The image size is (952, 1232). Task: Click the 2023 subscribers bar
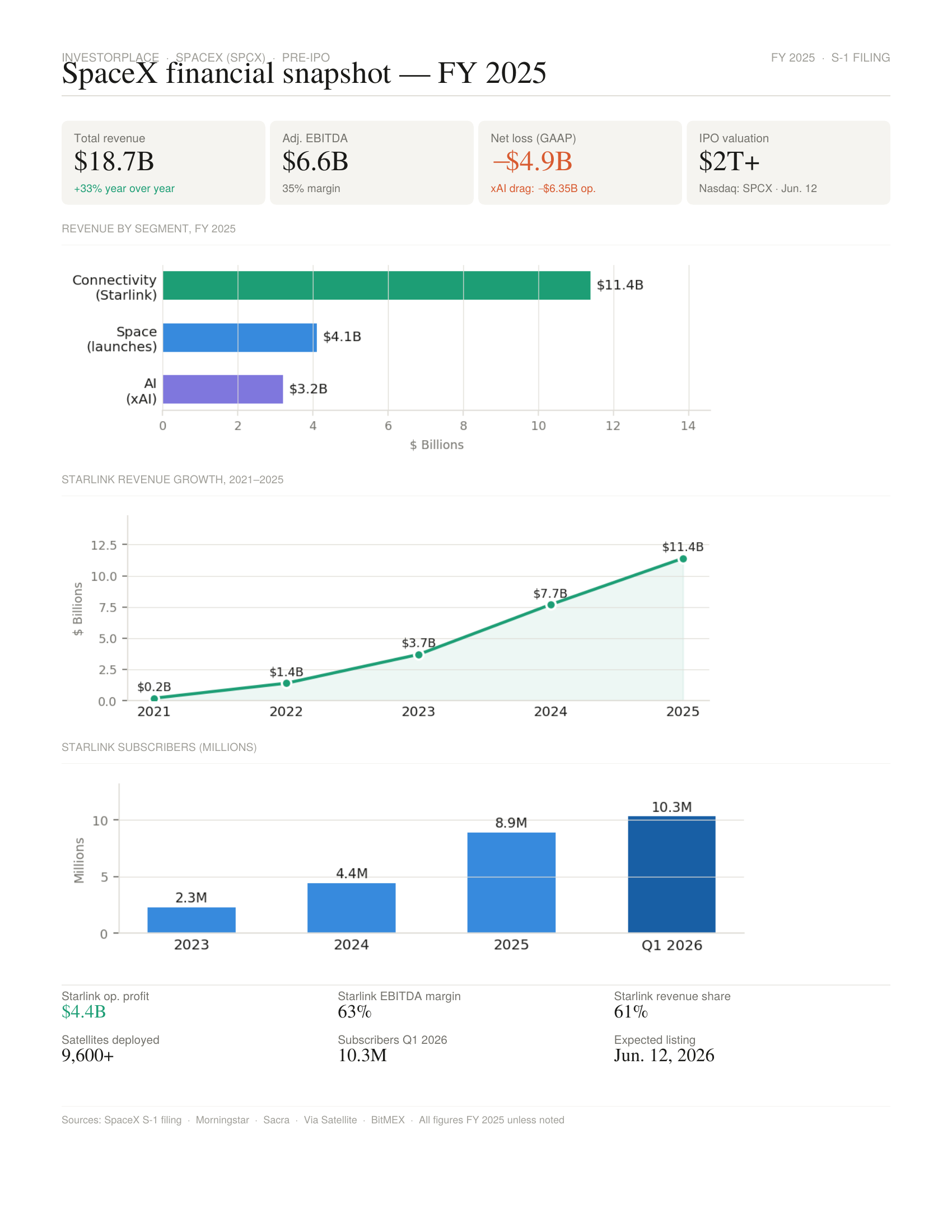coord(191,920)
